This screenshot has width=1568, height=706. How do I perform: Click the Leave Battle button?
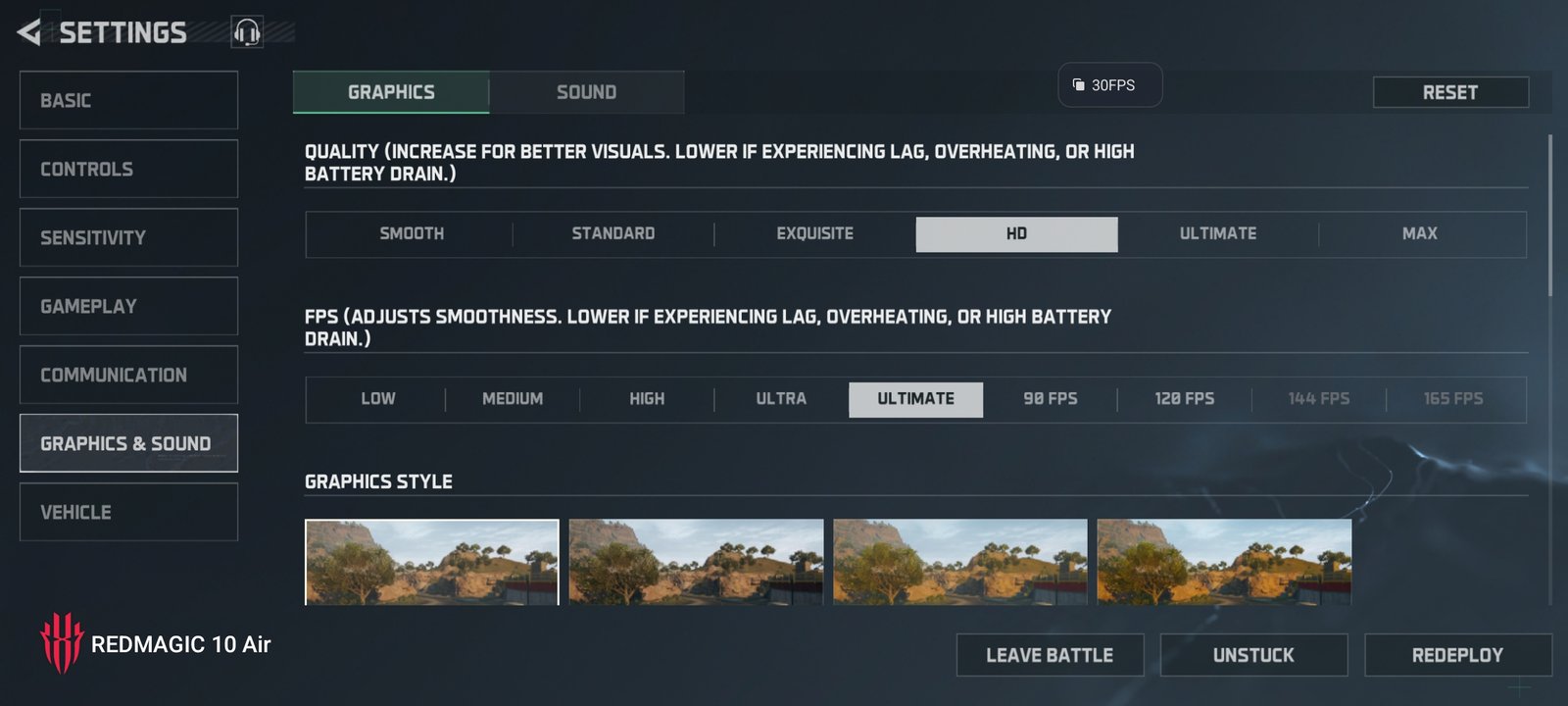[1050, 655]
